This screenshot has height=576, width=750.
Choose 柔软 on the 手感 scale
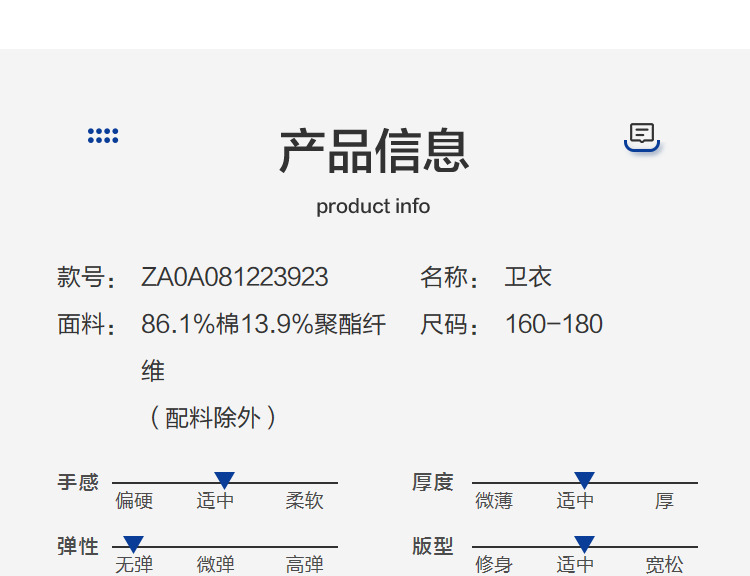[305, 501]
